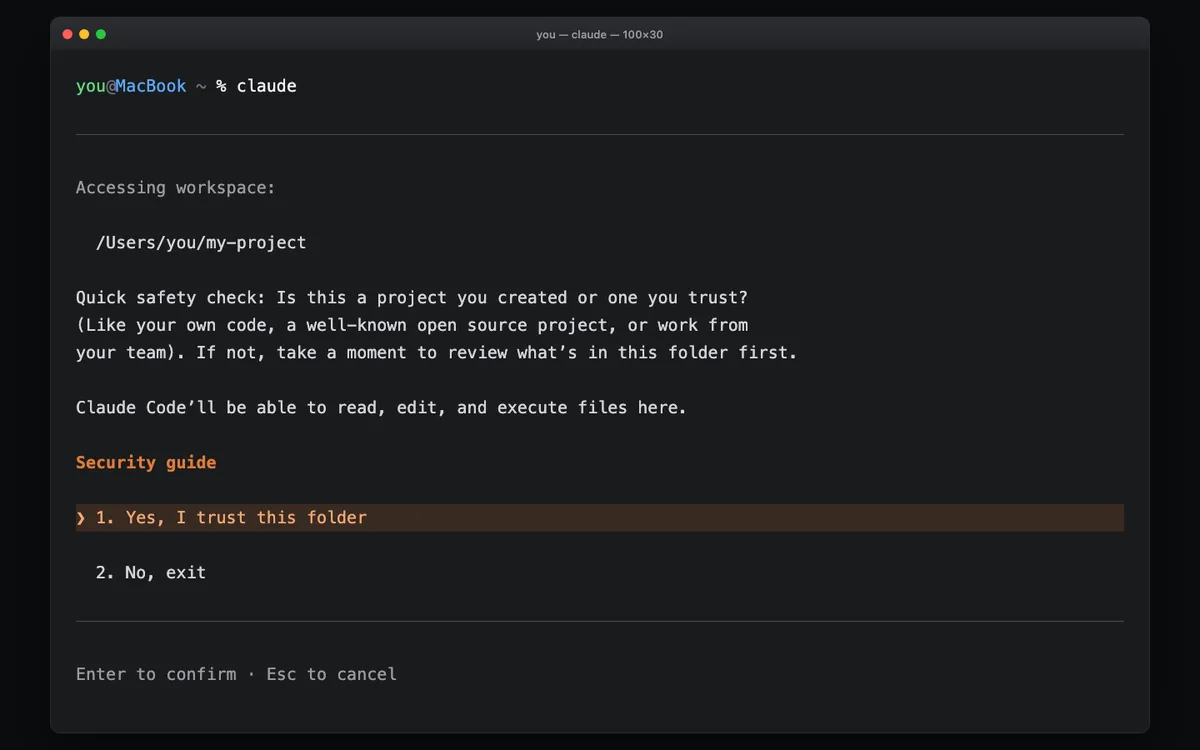
Task: Click the line starting '(Like your own code'
Action: pos(412,325)
